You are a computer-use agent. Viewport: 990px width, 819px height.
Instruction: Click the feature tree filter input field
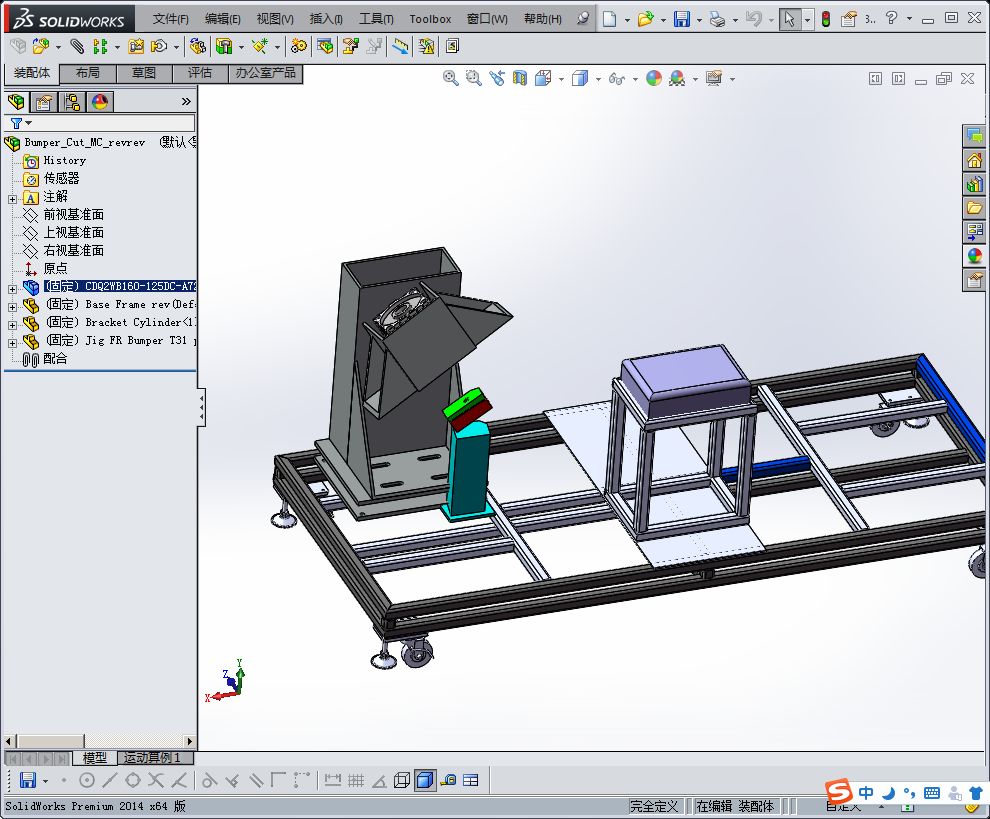coord(110,123)
